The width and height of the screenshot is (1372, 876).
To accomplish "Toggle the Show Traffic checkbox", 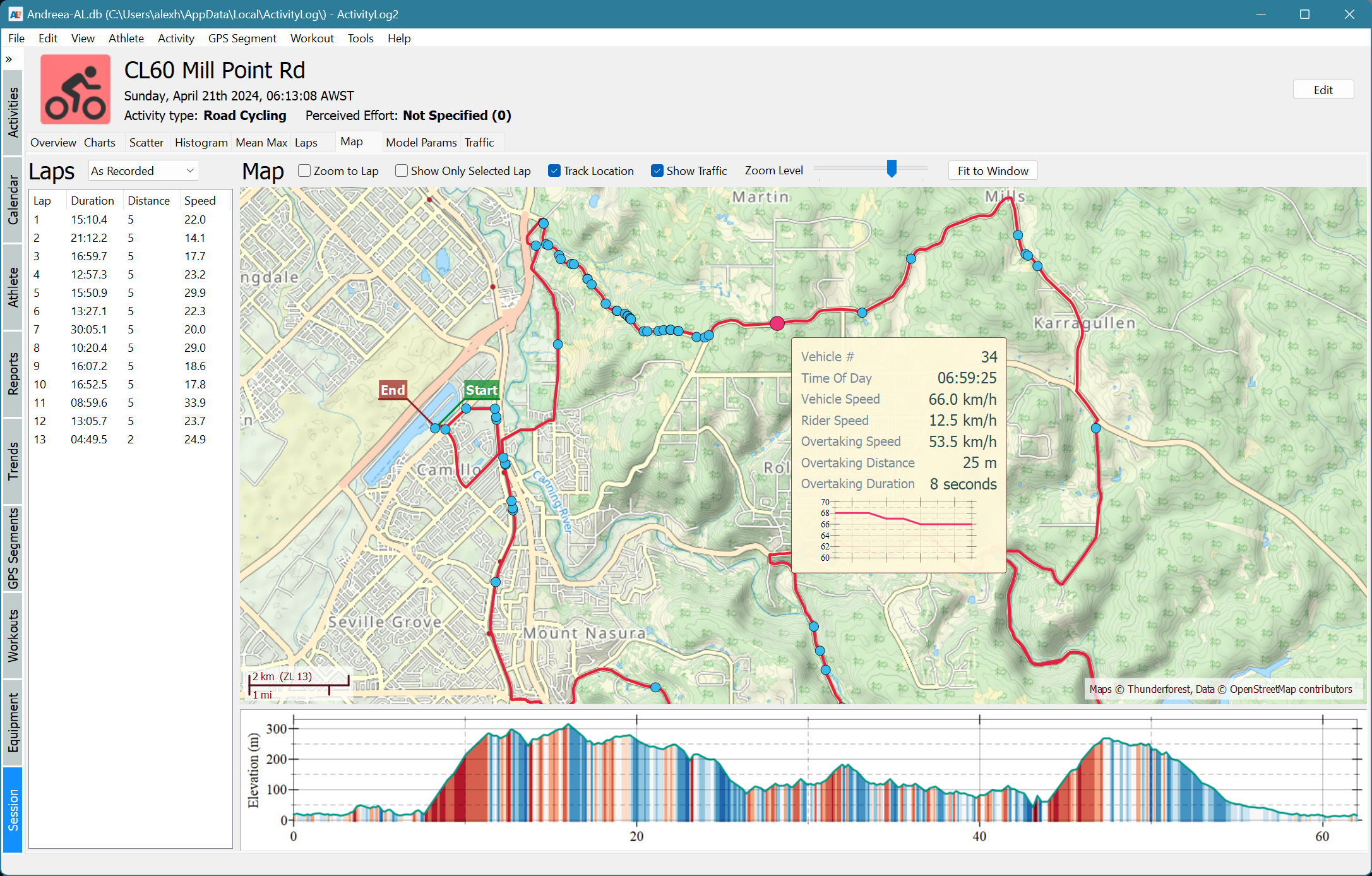I will click(657, 170).
